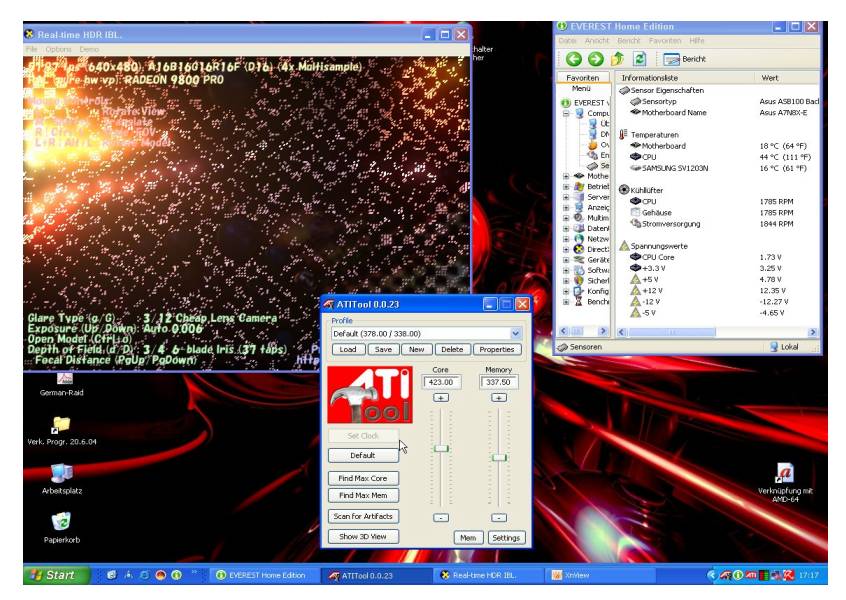Click the Default clock button in ATITool

(x=363, y=455)
